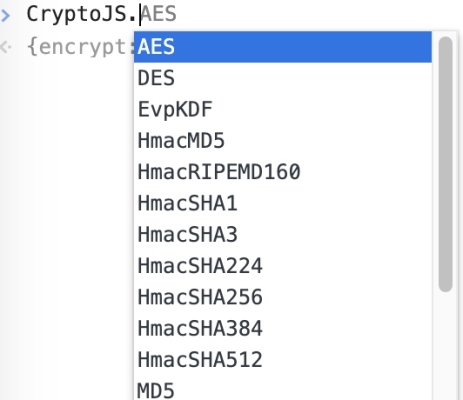Click the autocomplete scrollbar thumb
Image resolution: width=463 pixels, height=400 pixels.
(x=446, y=164)
